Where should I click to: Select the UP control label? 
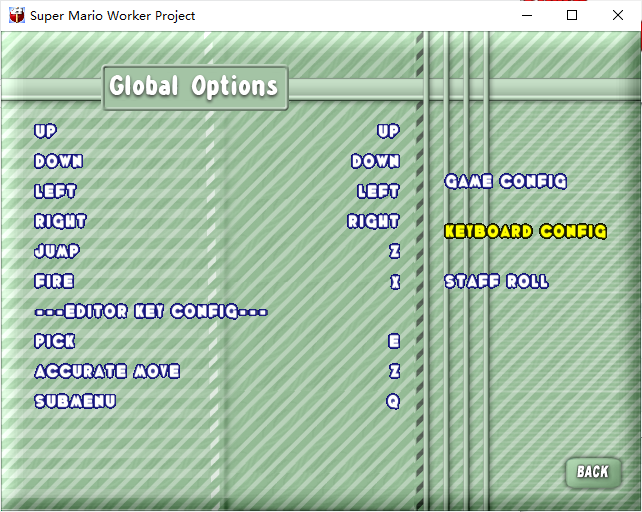[45, 131]
